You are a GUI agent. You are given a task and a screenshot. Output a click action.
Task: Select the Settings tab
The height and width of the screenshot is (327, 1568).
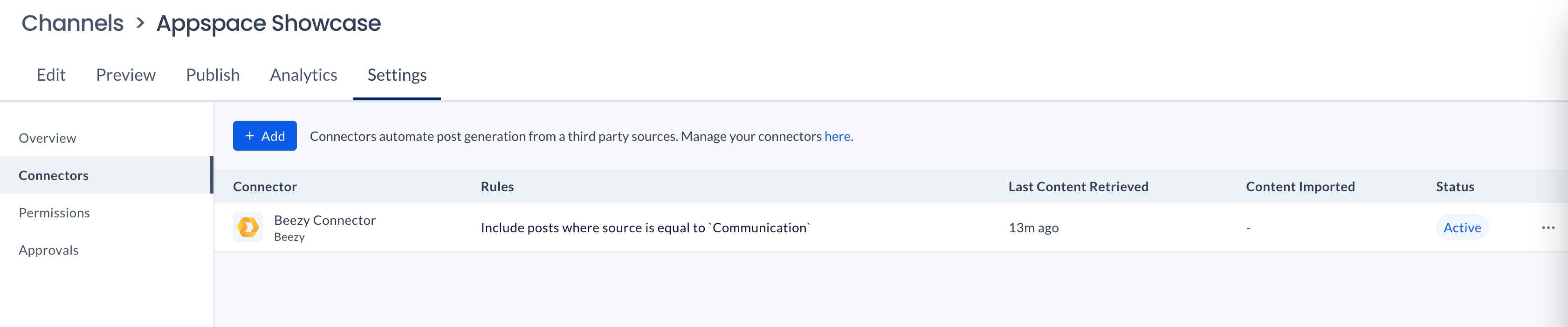coord(397,75)
